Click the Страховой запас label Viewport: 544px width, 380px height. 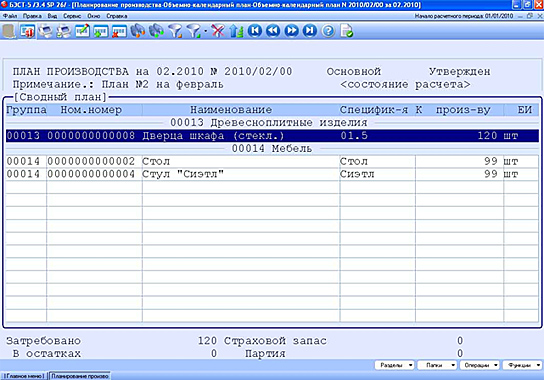[275, 341]
